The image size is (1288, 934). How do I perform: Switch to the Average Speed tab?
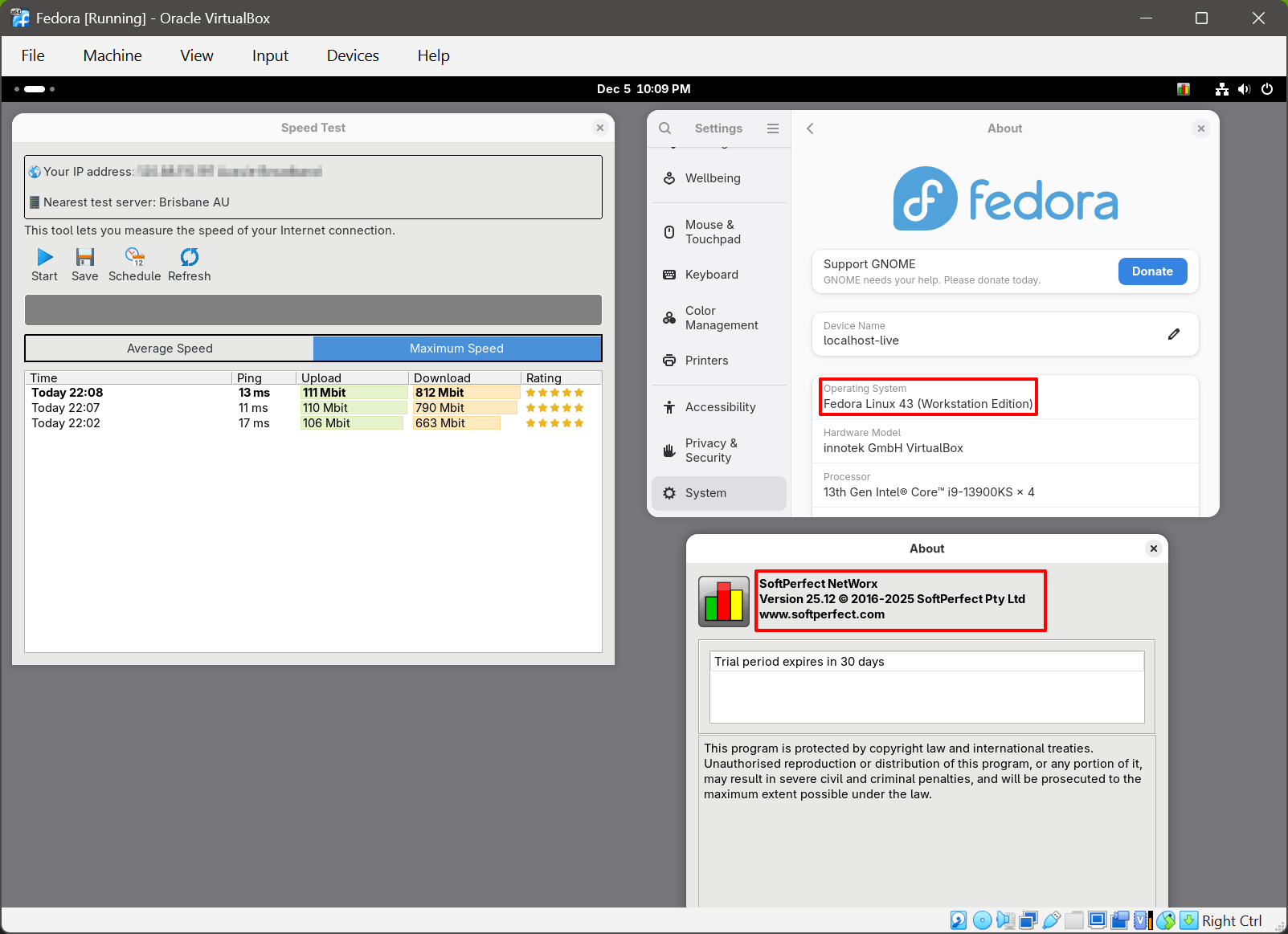(x=170, y=349)
